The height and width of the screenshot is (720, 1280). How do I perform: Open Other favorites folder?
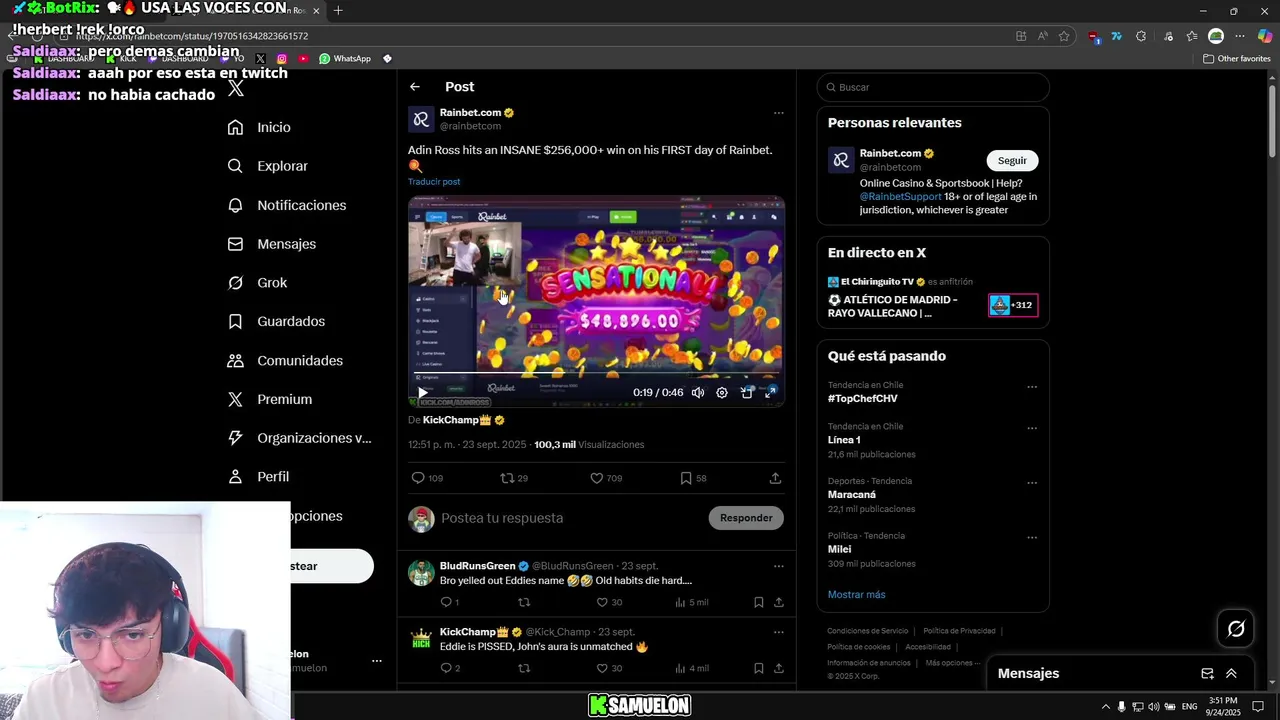click(1237, 59)
